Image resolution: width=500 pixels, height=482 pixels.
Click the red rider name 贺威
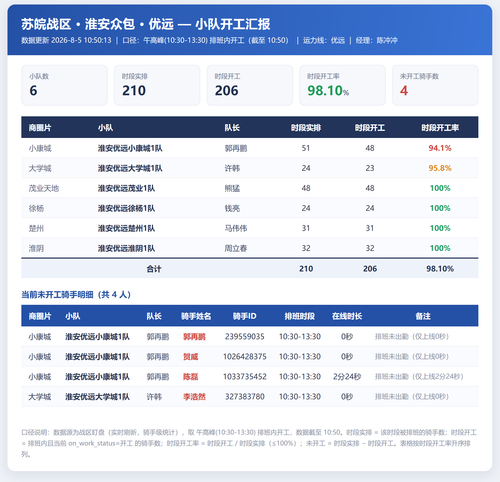point(190,357)
